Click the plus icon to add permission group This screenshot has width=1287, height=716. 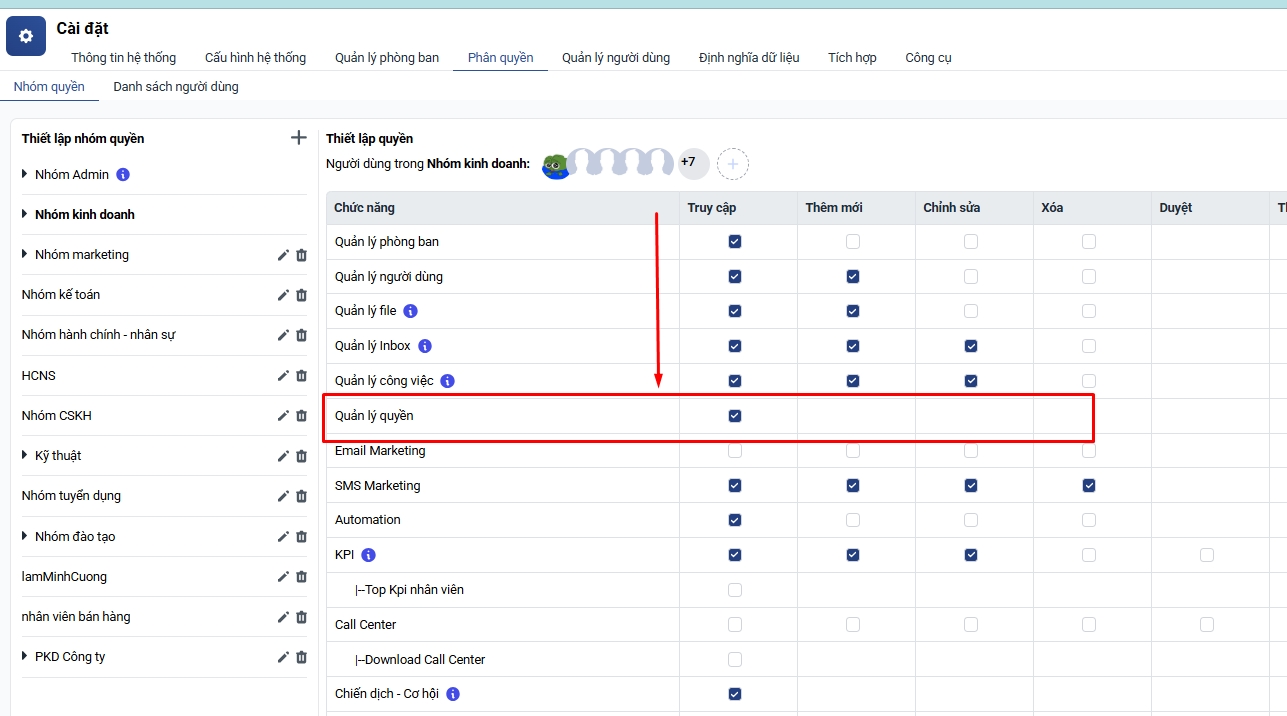(298, 138)
